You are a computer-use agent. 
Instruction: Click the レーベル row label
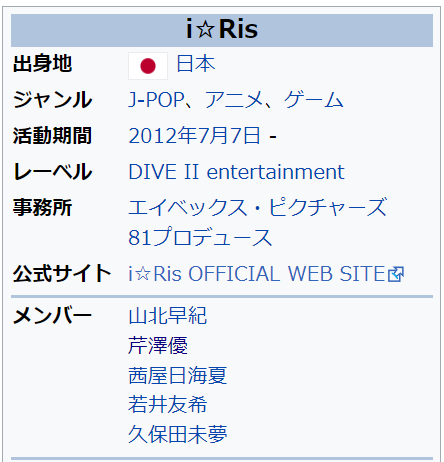coord(52,172)
